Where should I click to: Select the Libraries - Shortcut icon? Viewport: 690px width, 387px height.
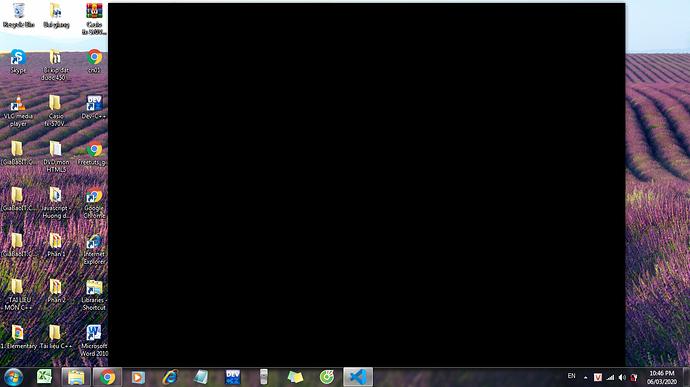point(94,295)
